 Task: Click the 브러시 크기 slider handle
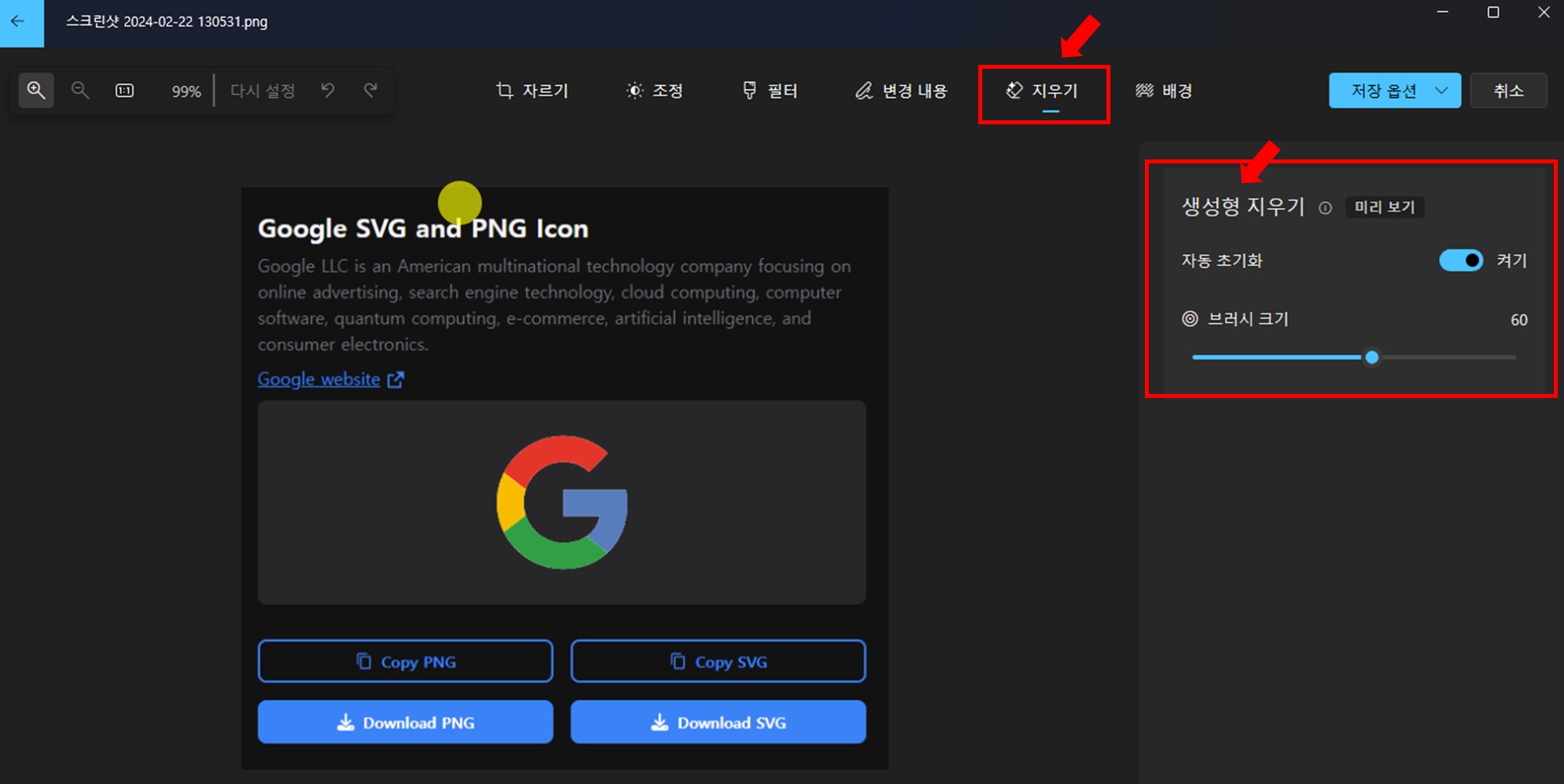pyautogui.click(x=1372, y=358)
